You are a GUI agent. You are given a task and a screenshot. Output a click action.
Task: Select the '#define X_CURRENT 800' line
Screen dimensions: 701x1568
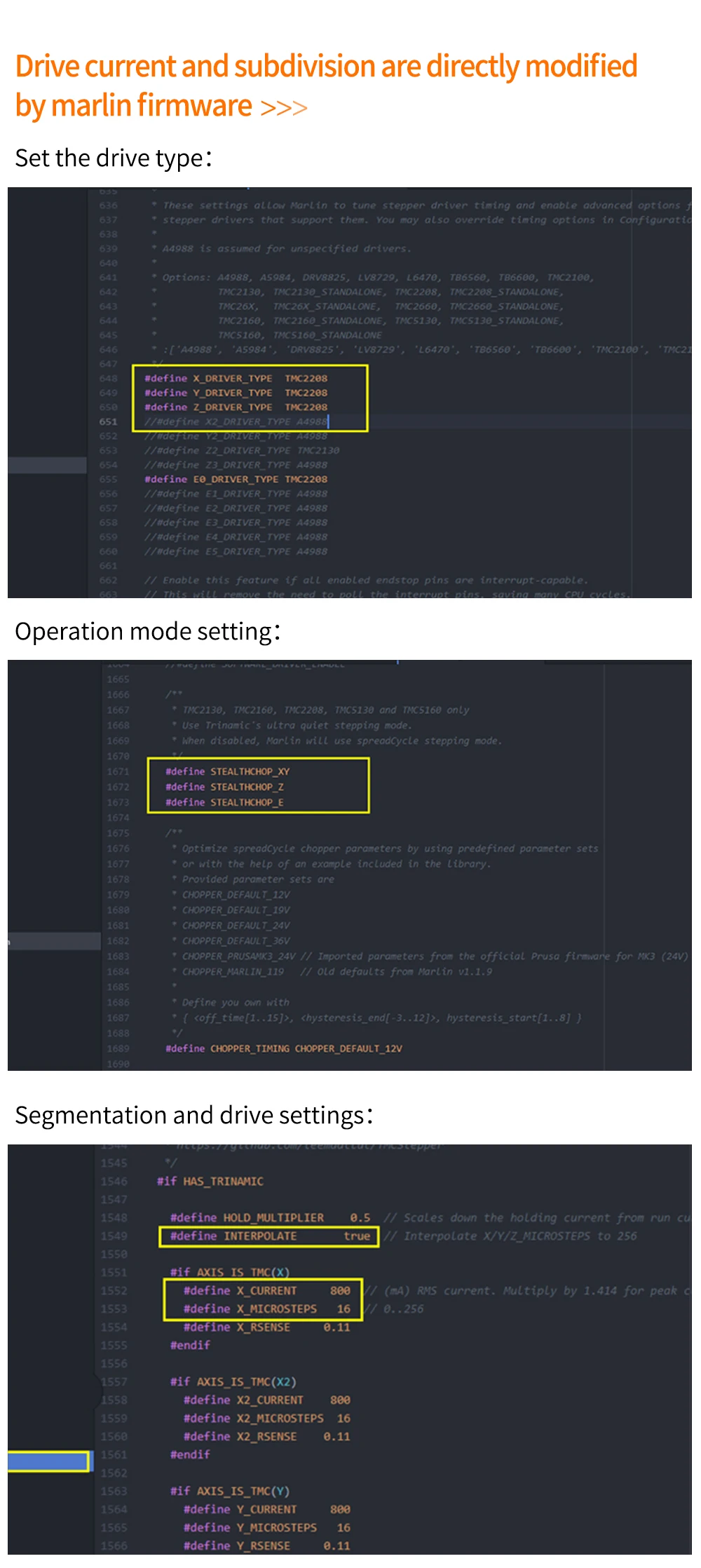pyautogui.click(x=267, y=1291)
